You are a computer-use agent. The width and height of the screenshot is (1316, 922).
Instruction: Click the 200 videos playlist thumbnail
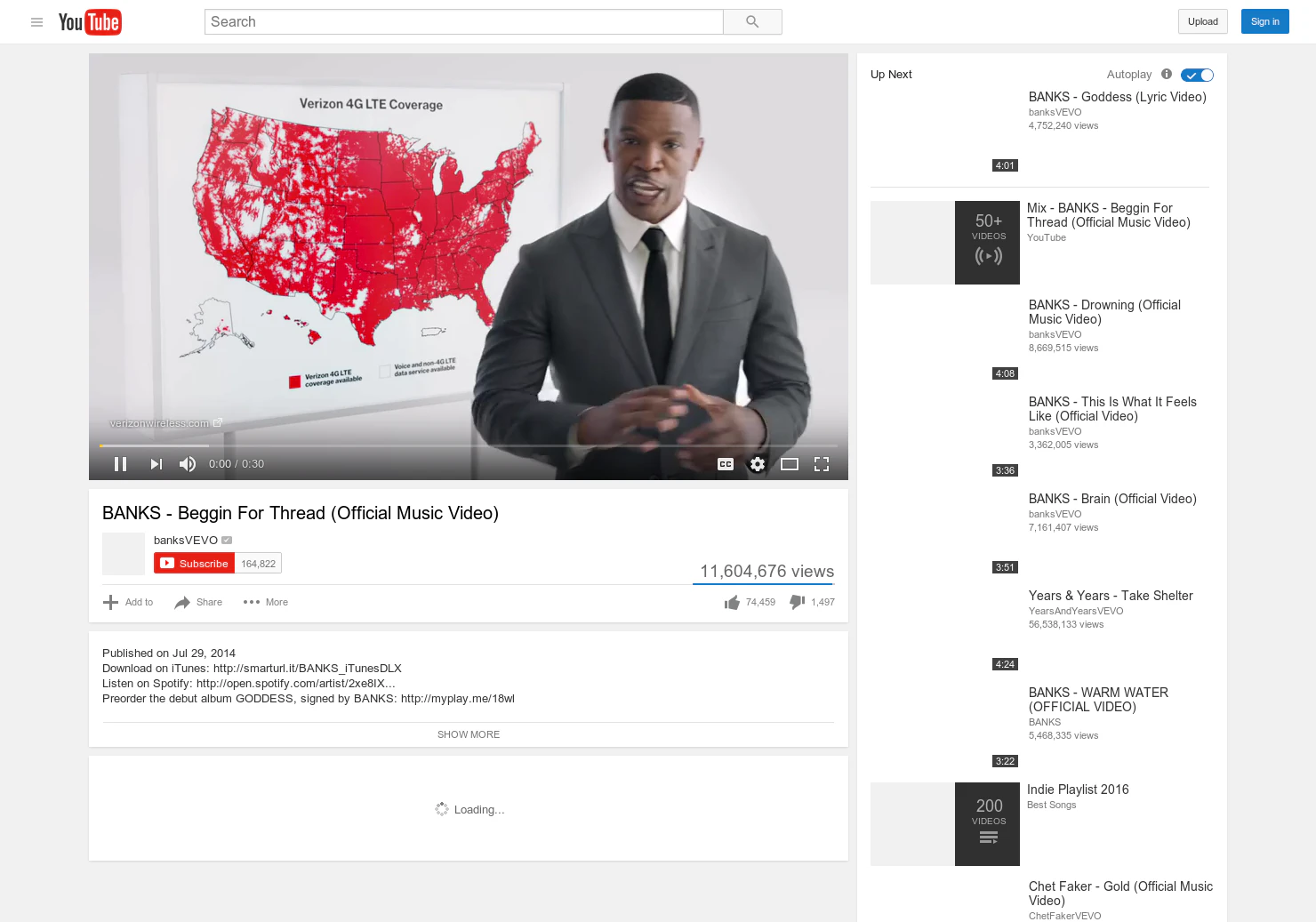pos(945,824)
